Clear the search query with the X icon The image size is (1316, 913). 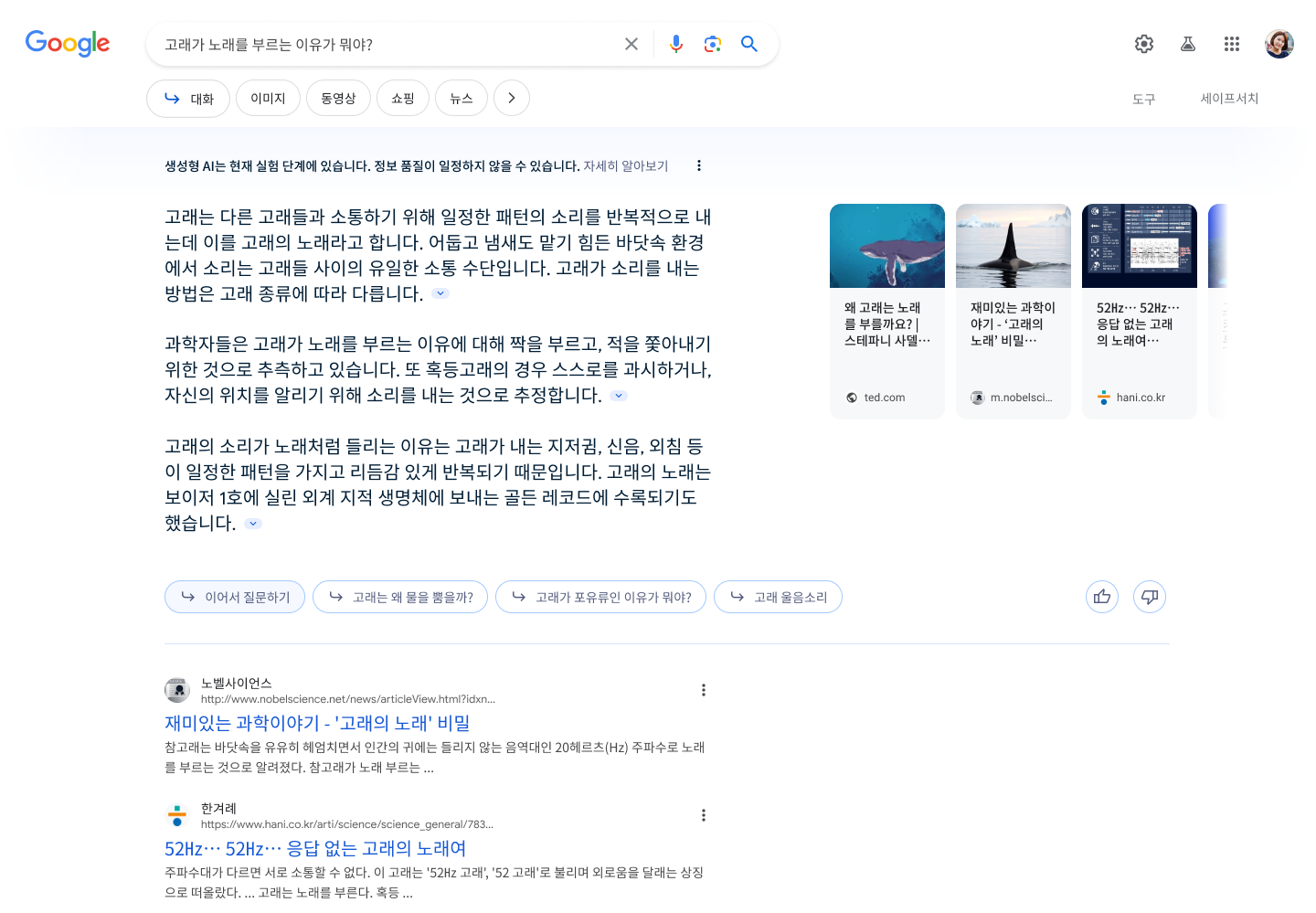click(x=631, y=43)
